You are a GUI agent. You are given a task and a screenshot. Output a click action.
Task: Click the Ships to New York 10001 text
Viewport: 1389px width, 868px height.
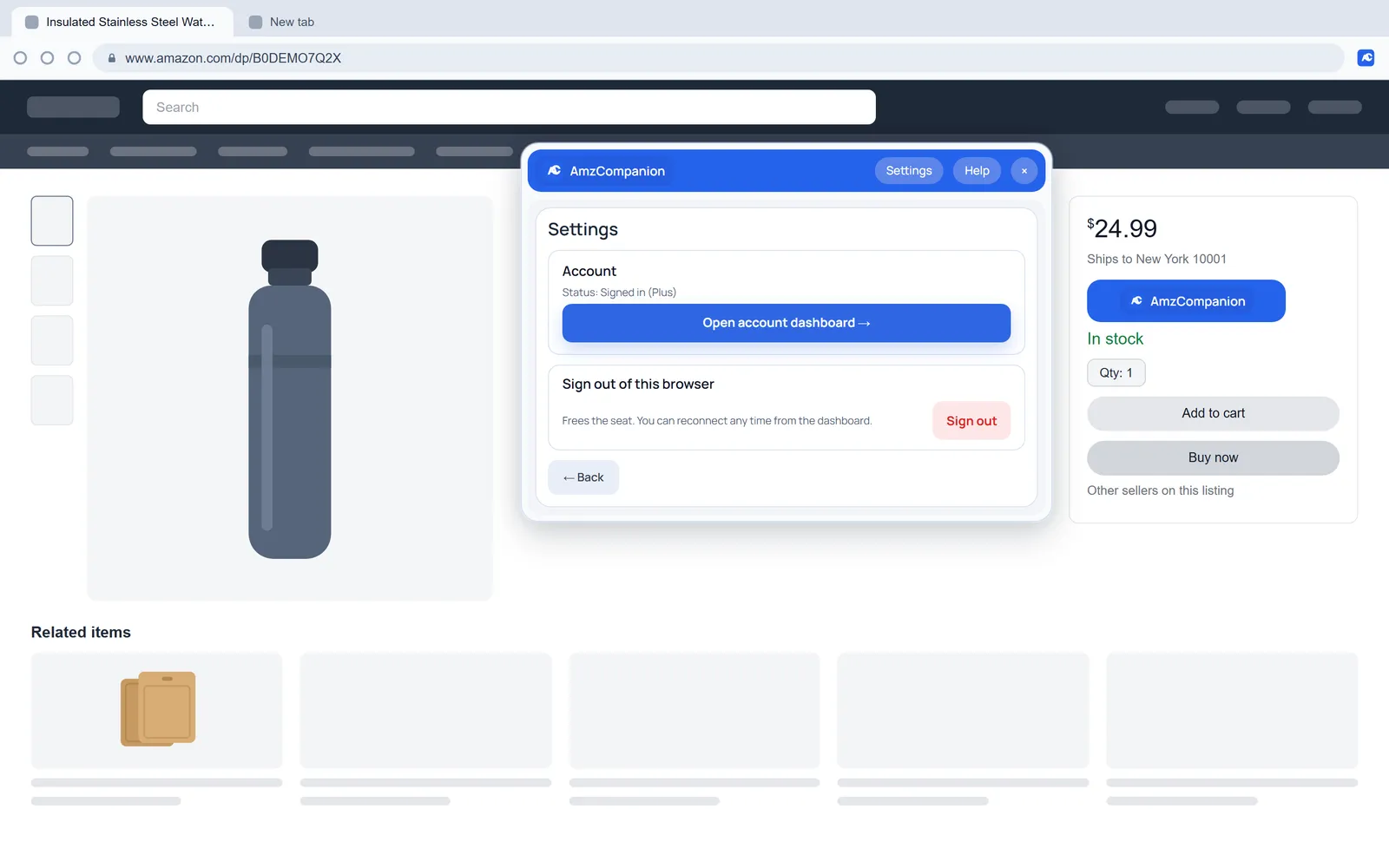tap(1156, 259)
